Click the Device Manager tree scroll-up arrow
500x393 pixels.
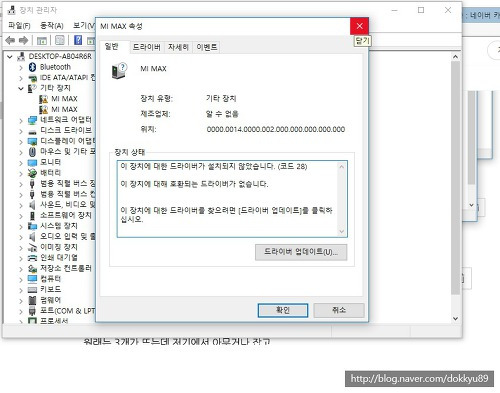[455, 57]
